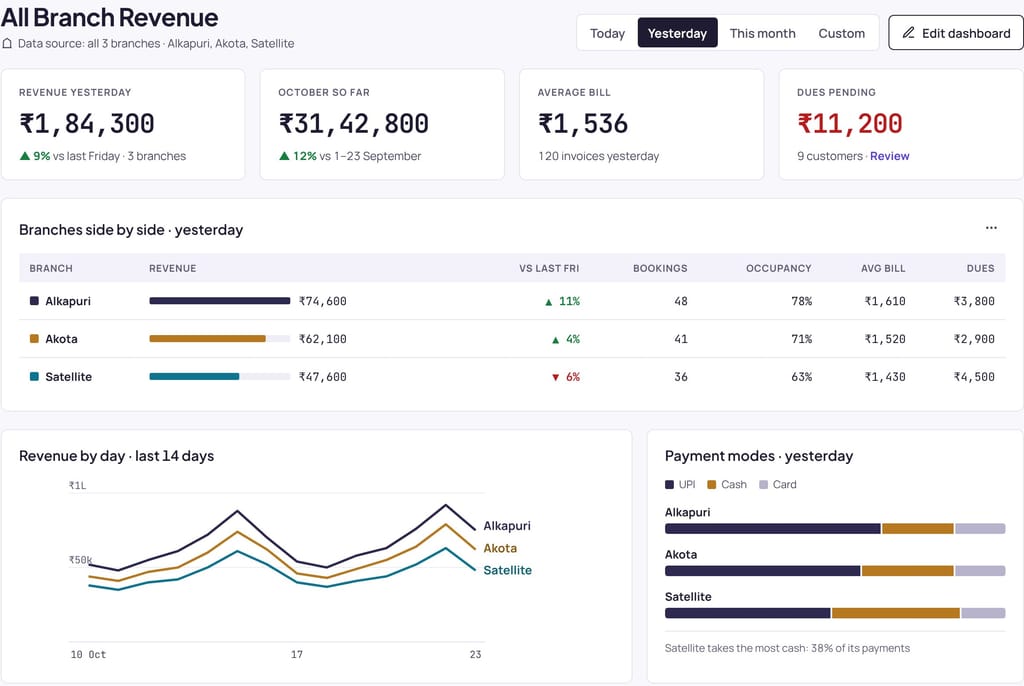Sort by the Bookings column header

click(660, 269)
